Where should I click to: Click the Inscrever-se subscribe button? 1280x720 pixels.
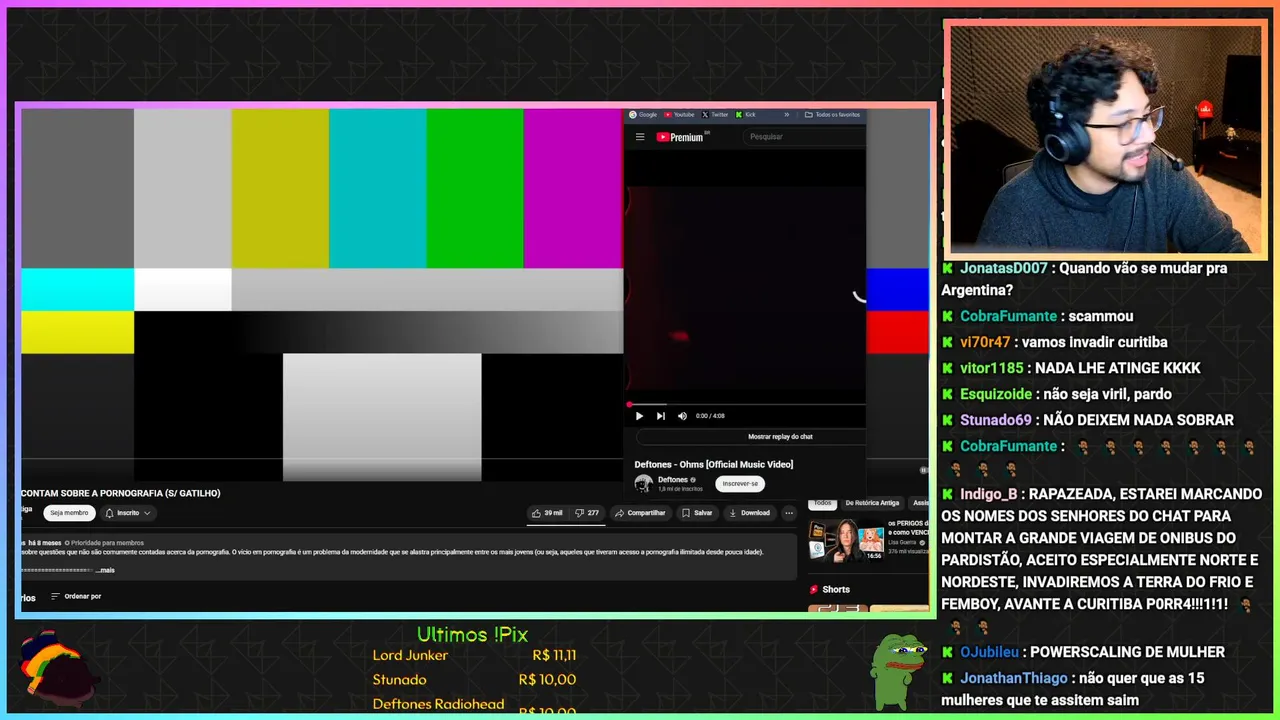click(x=740, y=484)
